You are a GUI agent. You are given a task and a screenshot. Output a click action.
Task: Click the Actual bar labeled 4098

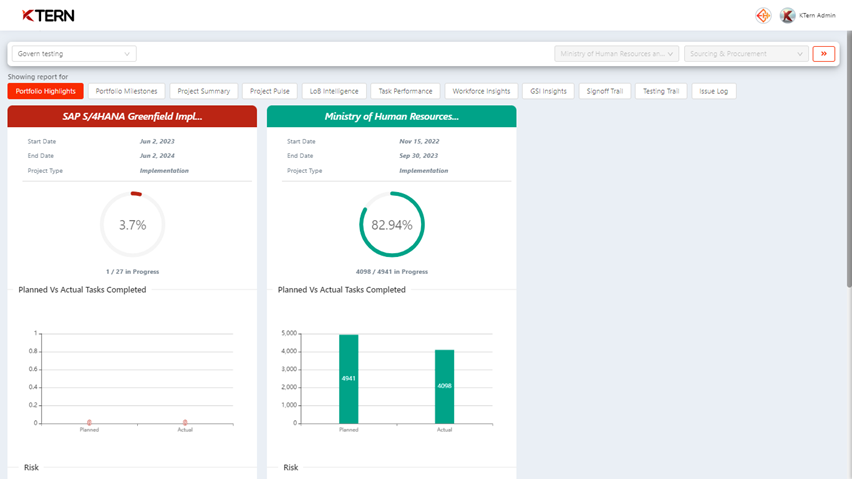(444, 386)
